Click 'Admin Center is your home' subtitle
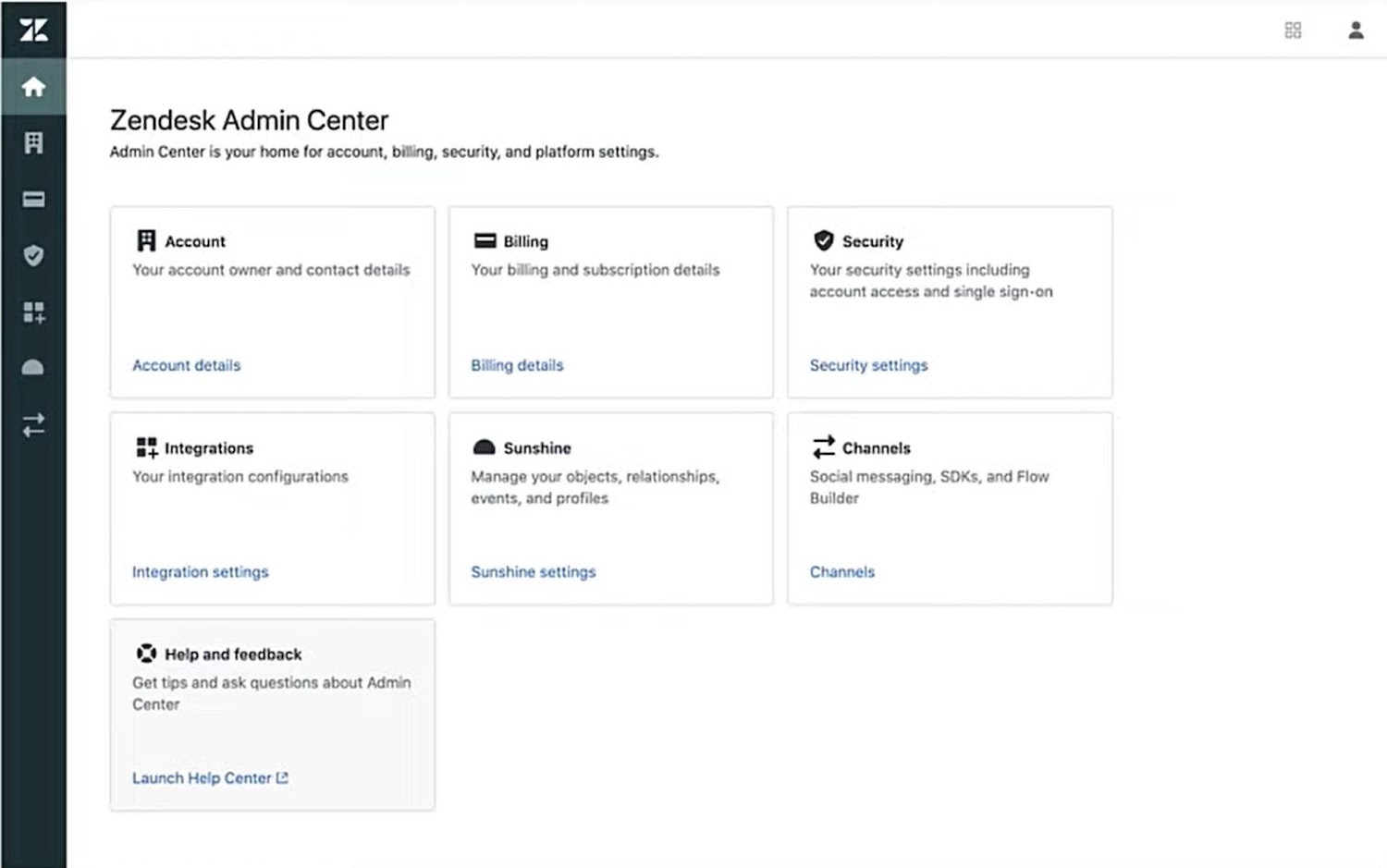The width and height of the screenshot is (1387, 868). pyautogui.click(x=384, y=152)
